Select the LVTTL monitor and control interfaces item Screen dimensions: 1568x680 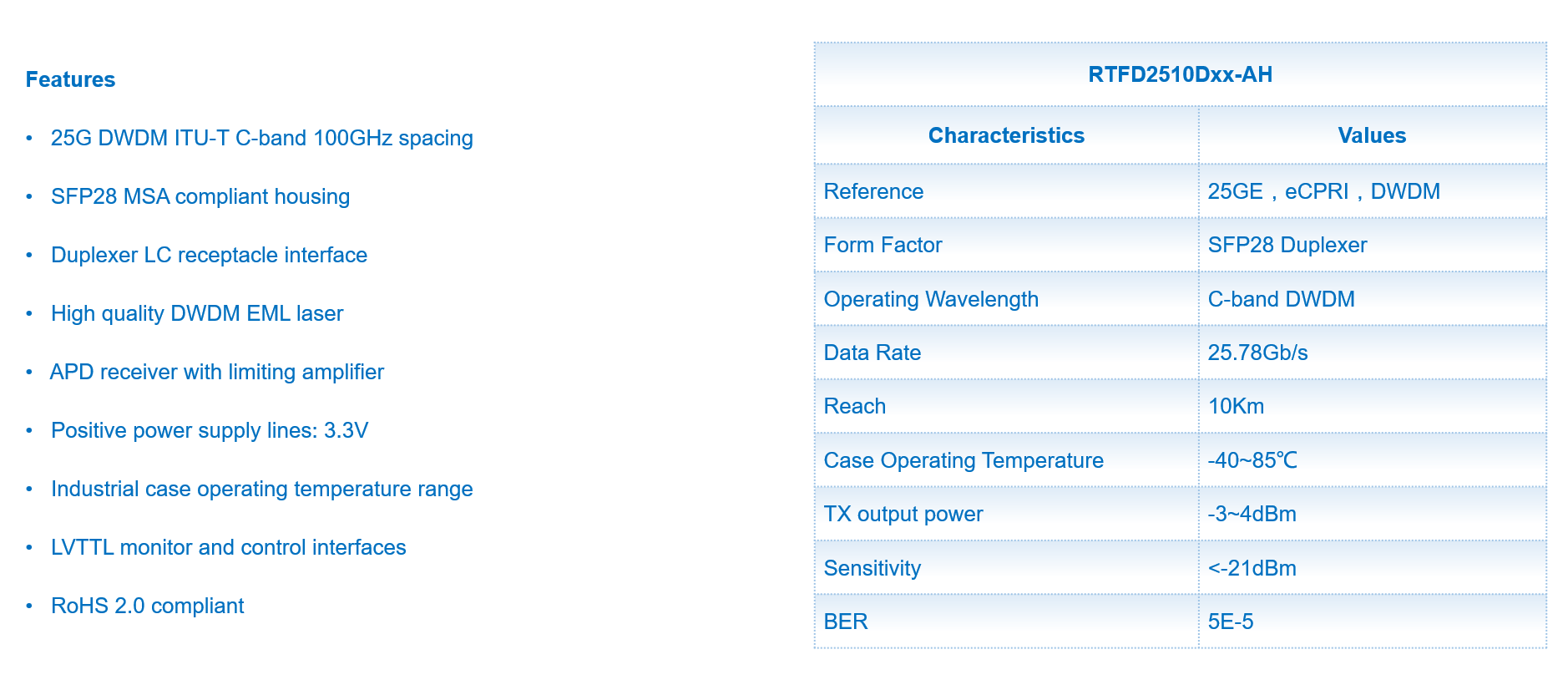coord(228,547)
